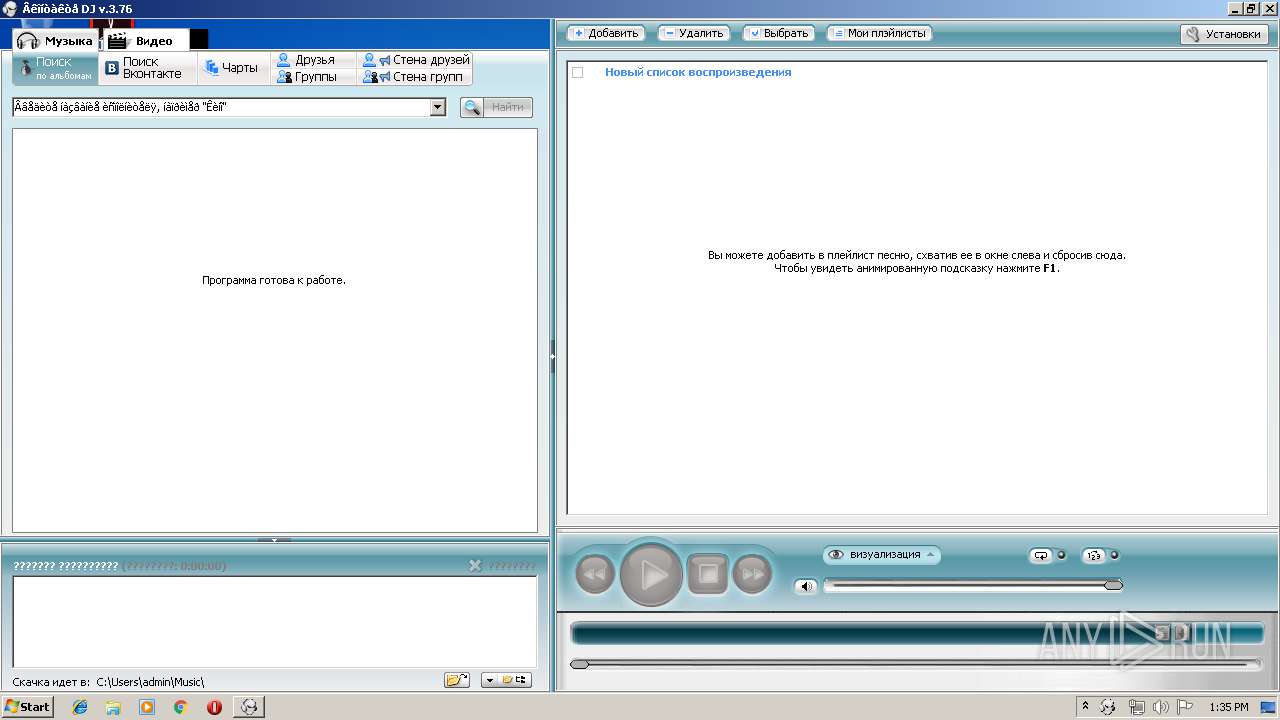Click Новый список воспроизведения title

click(698, 72)
